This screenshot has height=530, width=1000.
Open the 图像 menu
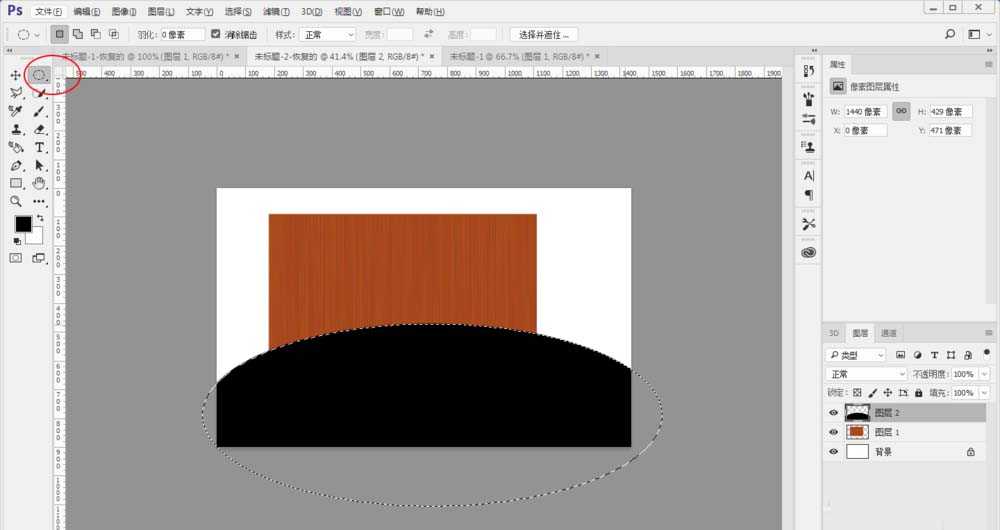(x=125, y=11)
